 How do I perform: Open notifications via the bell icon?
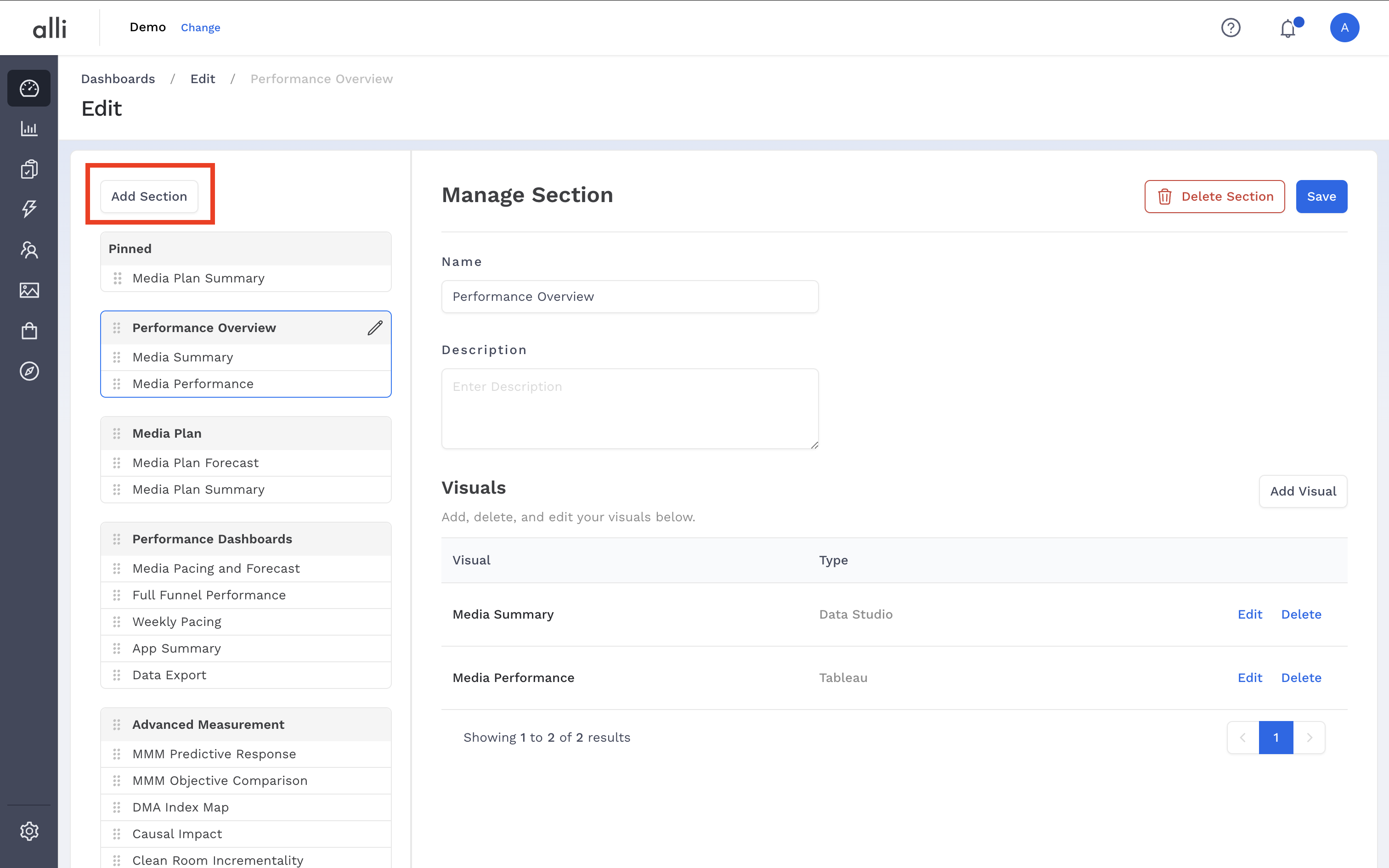(1287, 27)
